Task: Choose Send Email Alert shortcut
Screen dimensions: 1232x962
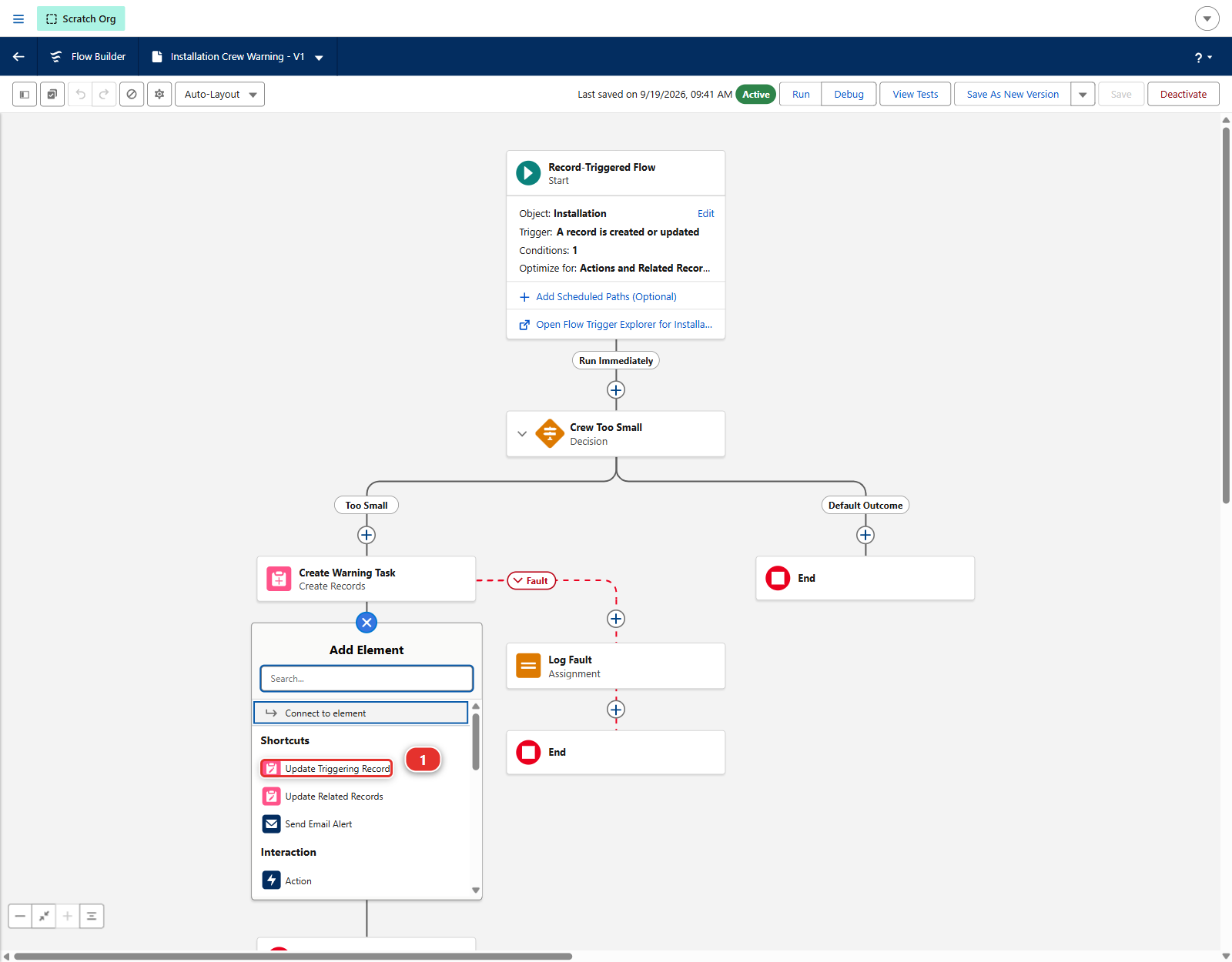Action: coord(307,824)
